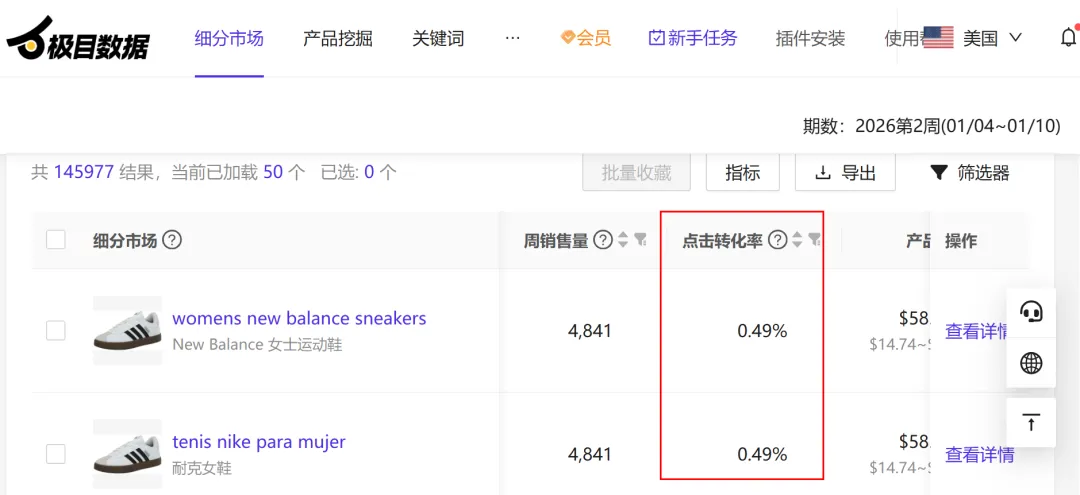Check the womens new balance sneakers row
Image resolution: width=1080 pixels, height=495 pixels.
pos(56,330)
